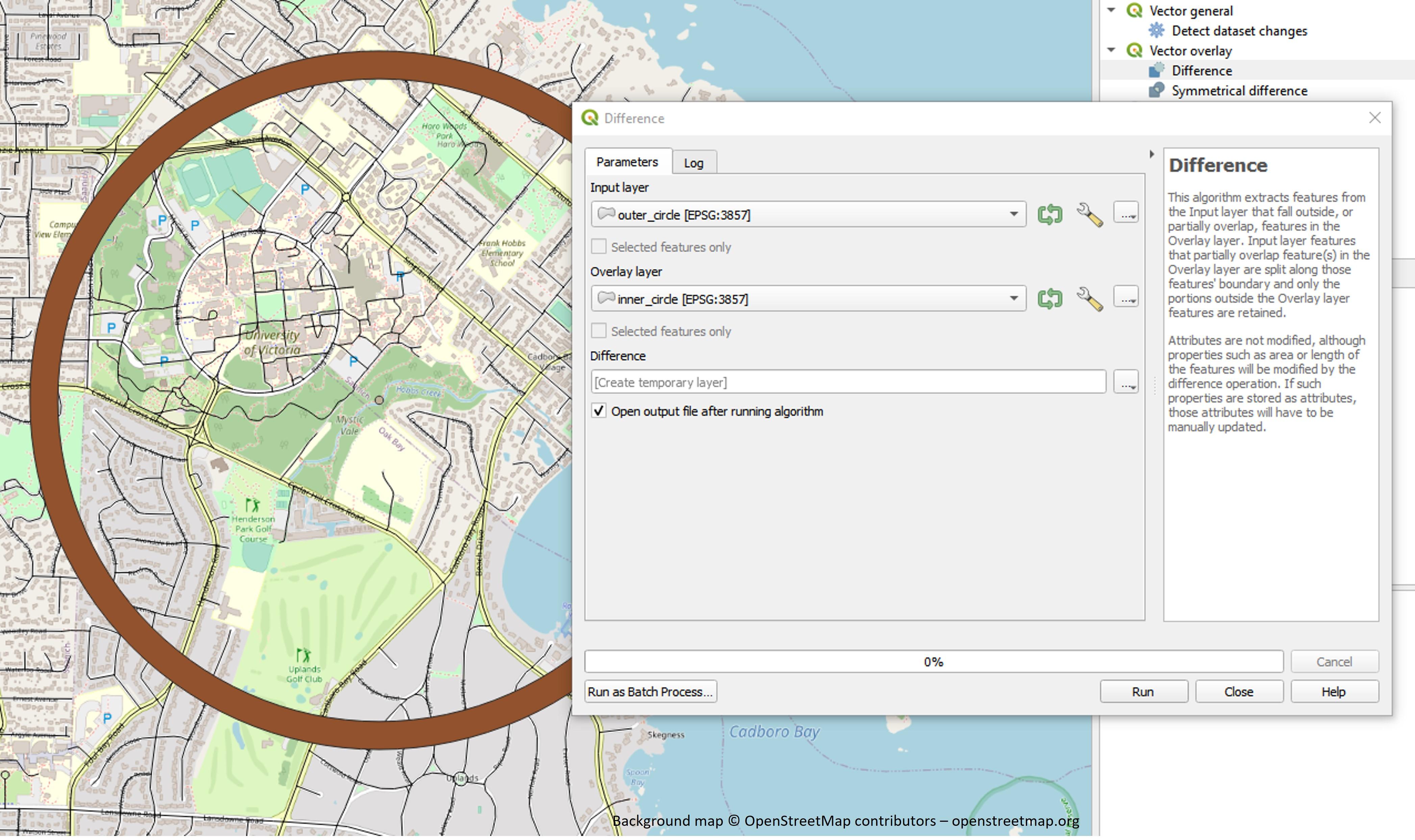
Task: Click University of Victoria map label
Action: [272, 343]
